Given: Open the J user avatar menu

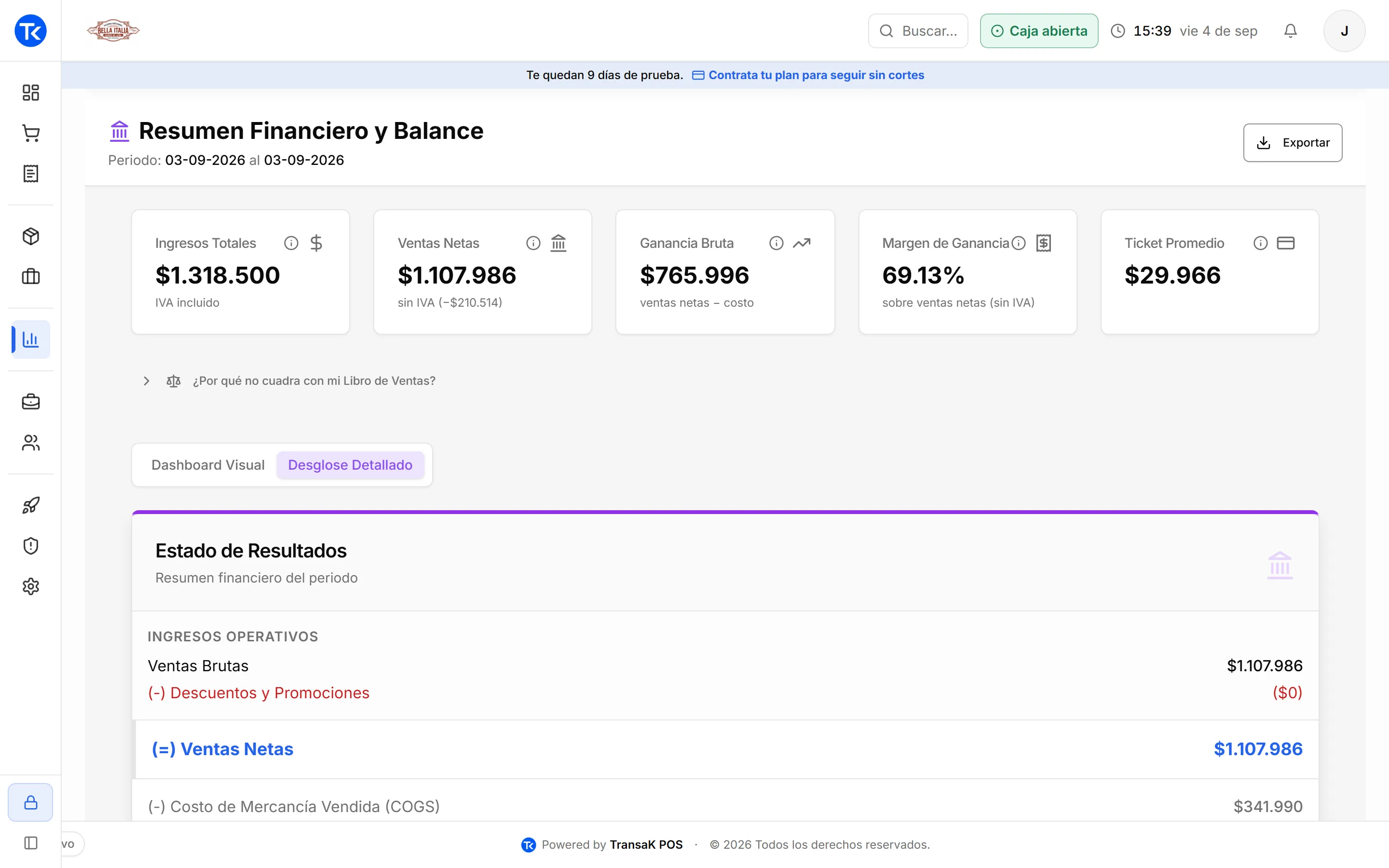Looking at the screenshot, I should [x=1344, y=31].
